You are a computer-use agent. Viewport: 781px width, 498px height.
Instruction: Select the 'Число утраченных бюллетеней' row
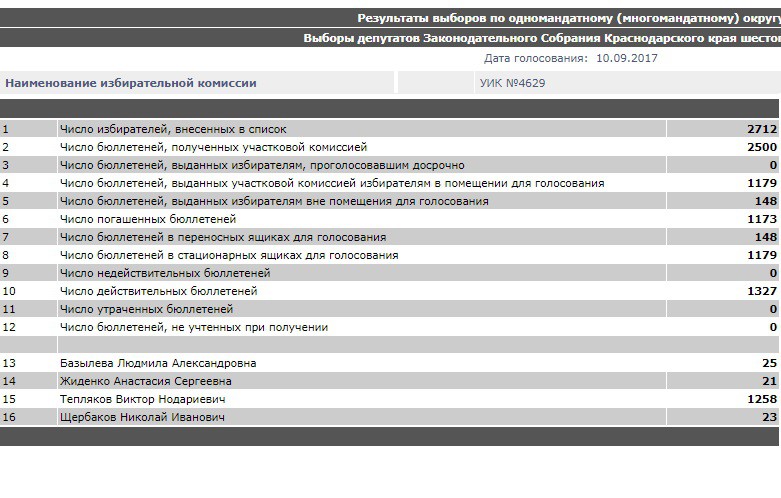147,309
